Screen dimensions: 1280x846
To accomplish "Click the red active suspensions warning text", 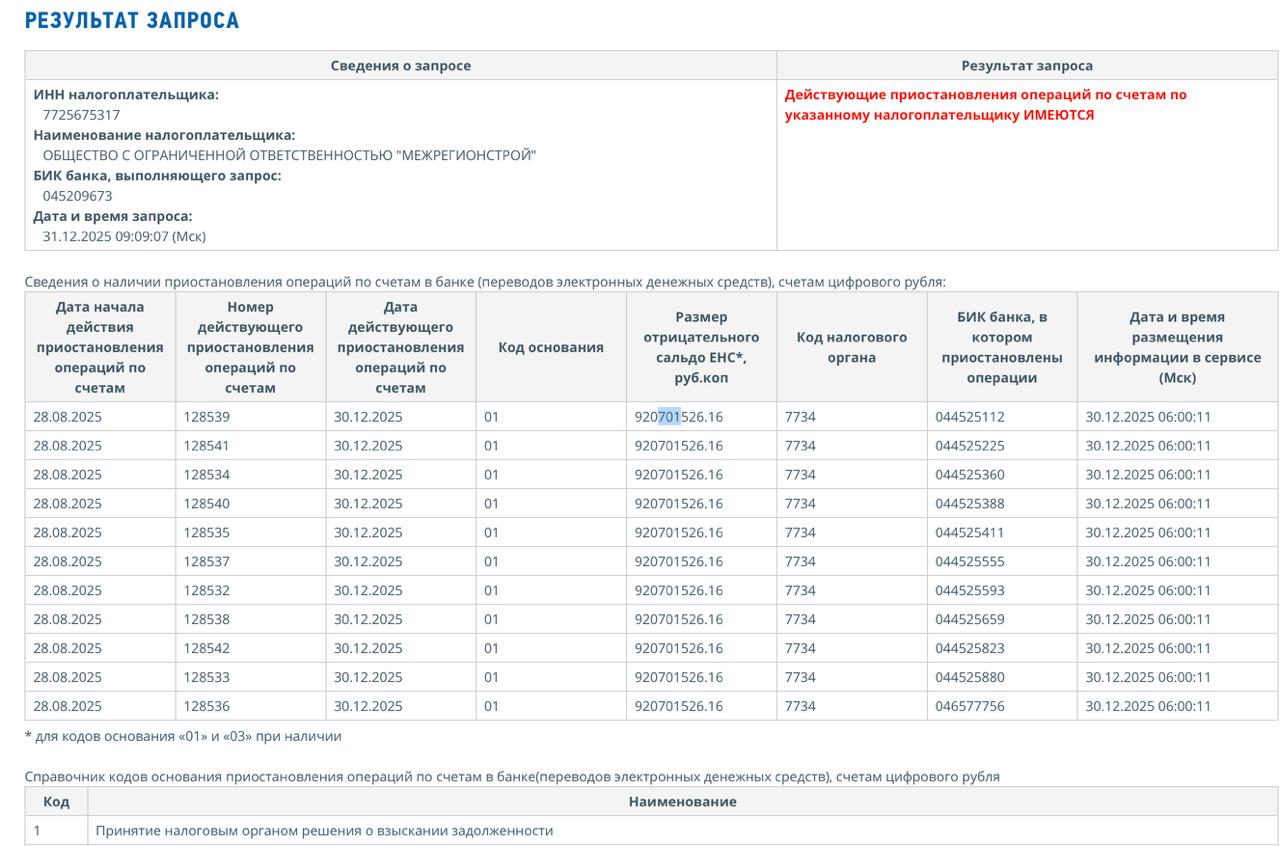I will [985, 105].
